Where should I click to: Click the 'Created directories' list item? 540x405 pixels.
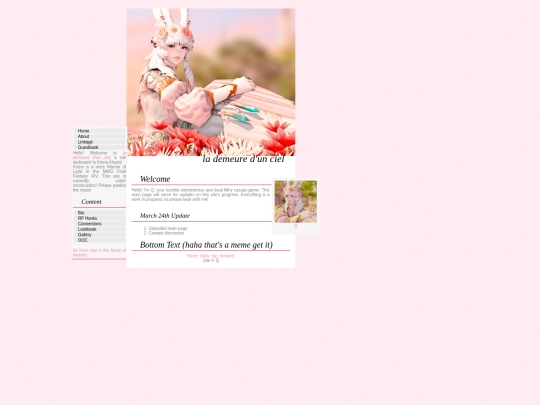[166, 233]
